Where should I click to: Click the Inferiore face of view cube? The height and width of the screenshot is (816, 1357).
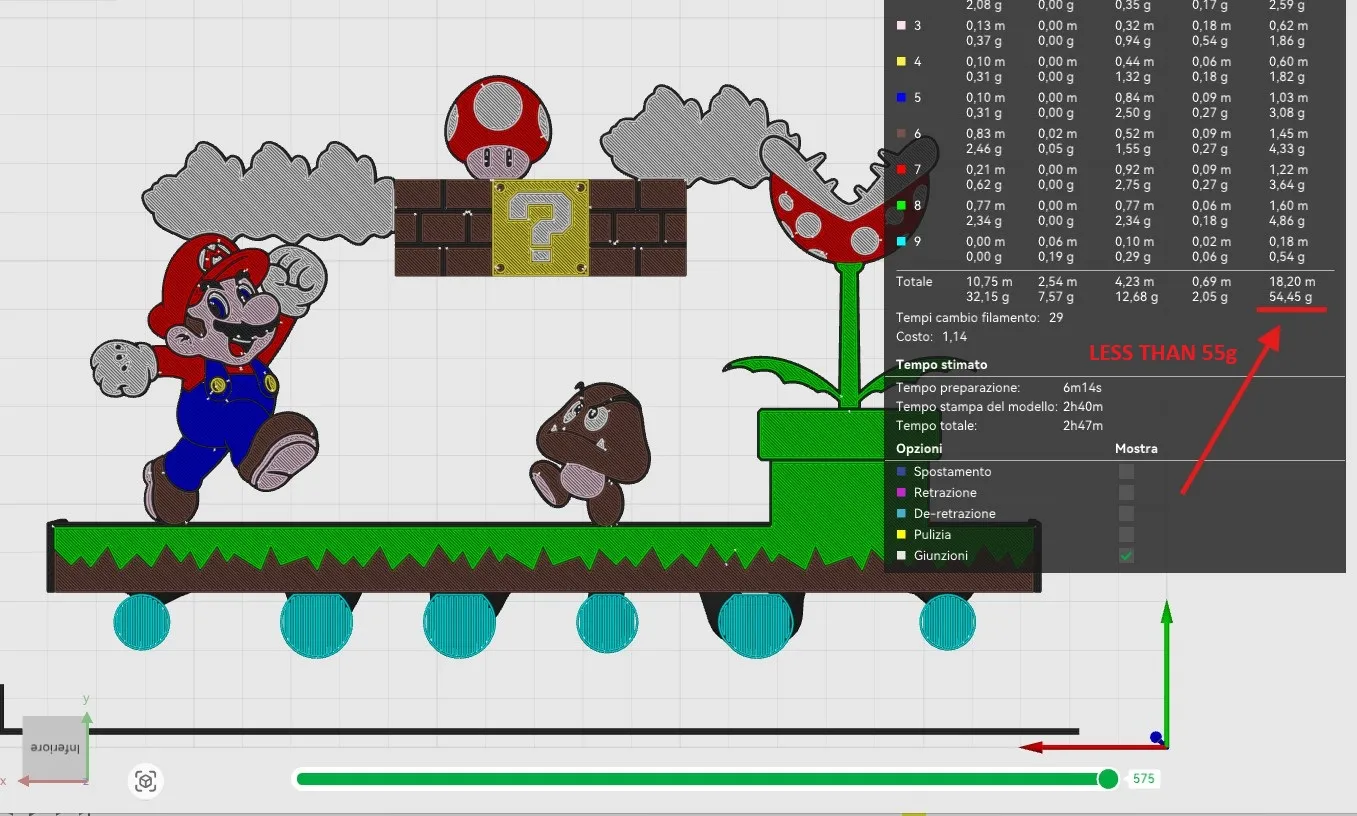[x=55, y=748]
